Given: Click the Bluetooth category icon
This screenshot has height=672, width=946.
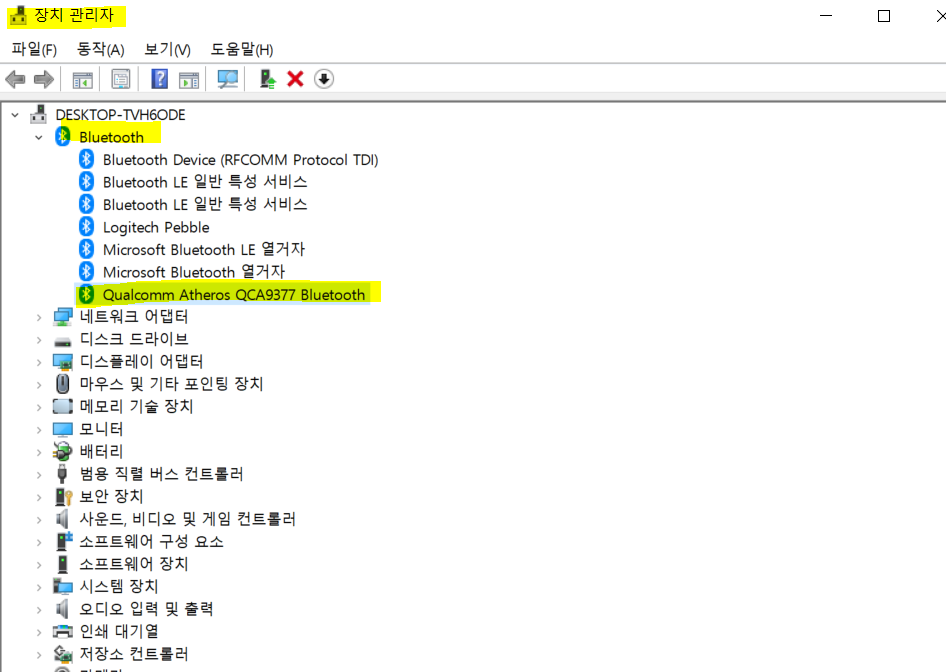Looking at the screenshot, I should pos(63,136).
